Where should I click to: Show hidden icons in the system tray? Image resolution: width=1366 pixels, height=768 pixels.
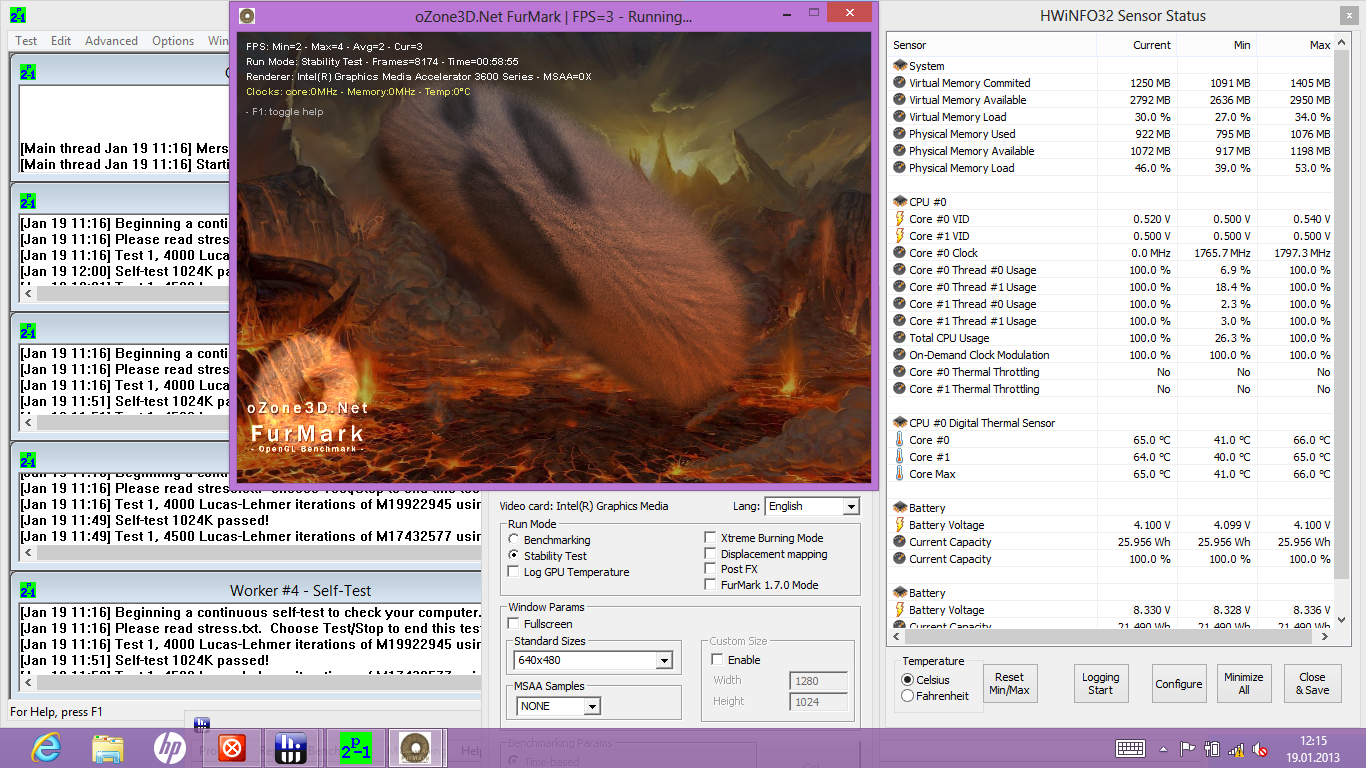point(1164,749)
